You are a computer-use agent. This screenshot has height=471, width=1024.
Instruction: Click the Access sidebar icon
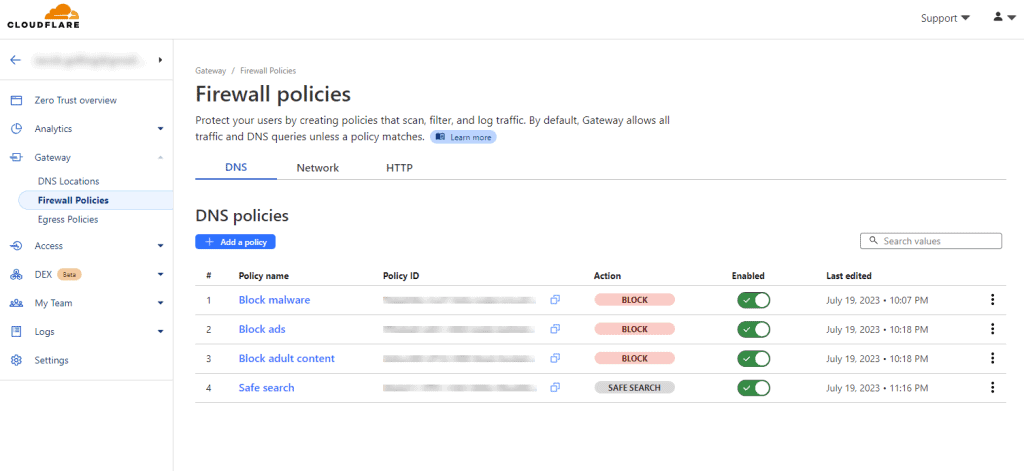click(x=17, y=246)
